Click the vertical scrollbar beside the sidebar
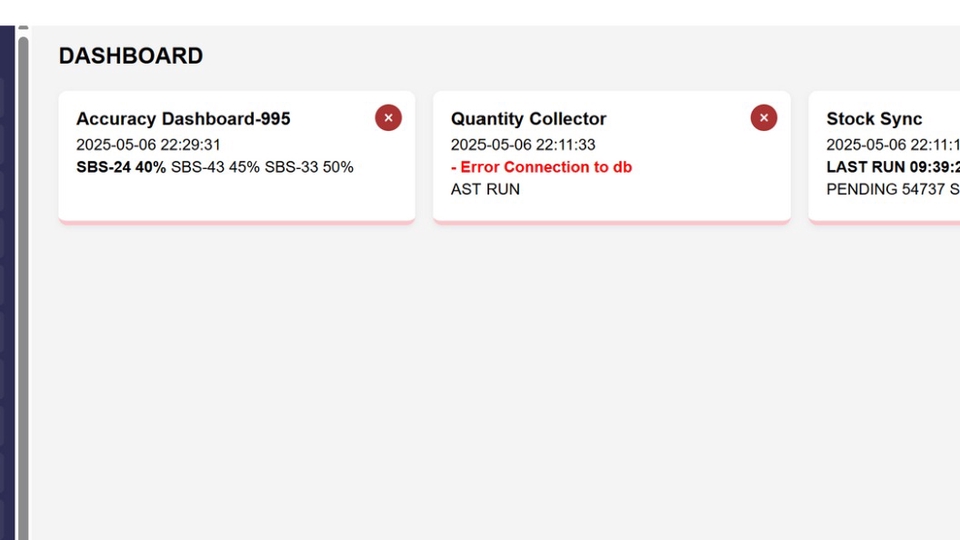 tap(23, 280)
